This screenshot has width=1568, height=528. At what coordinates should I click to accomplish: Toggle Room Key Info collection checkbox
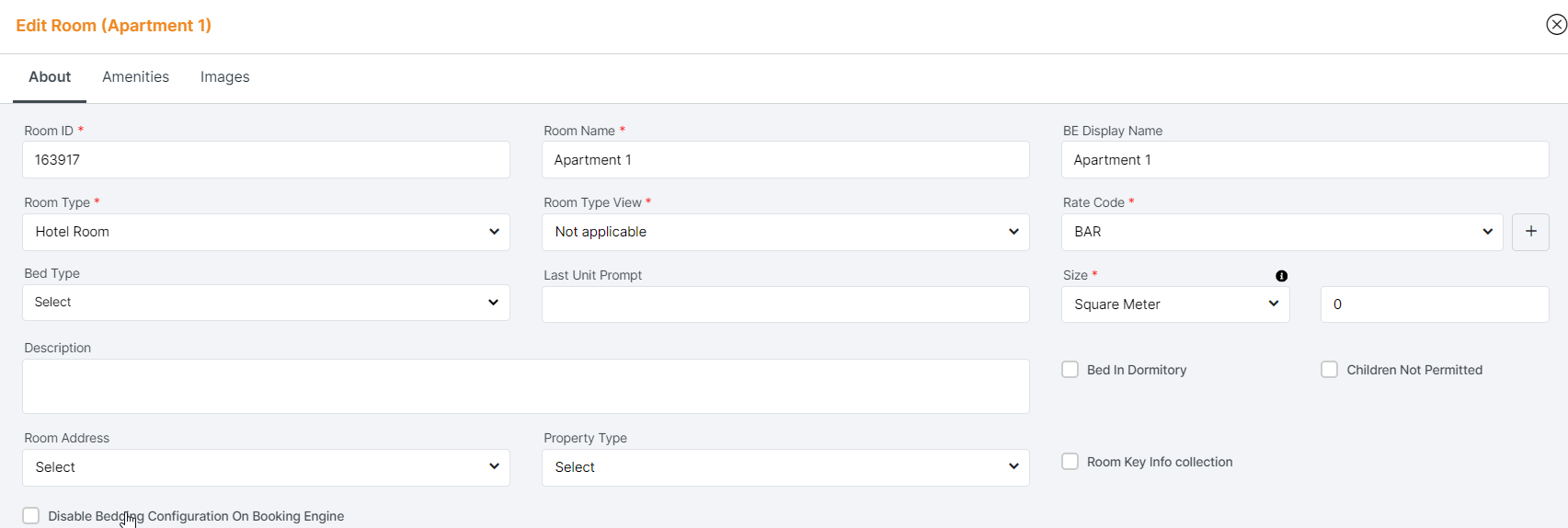click(1070, 462)
